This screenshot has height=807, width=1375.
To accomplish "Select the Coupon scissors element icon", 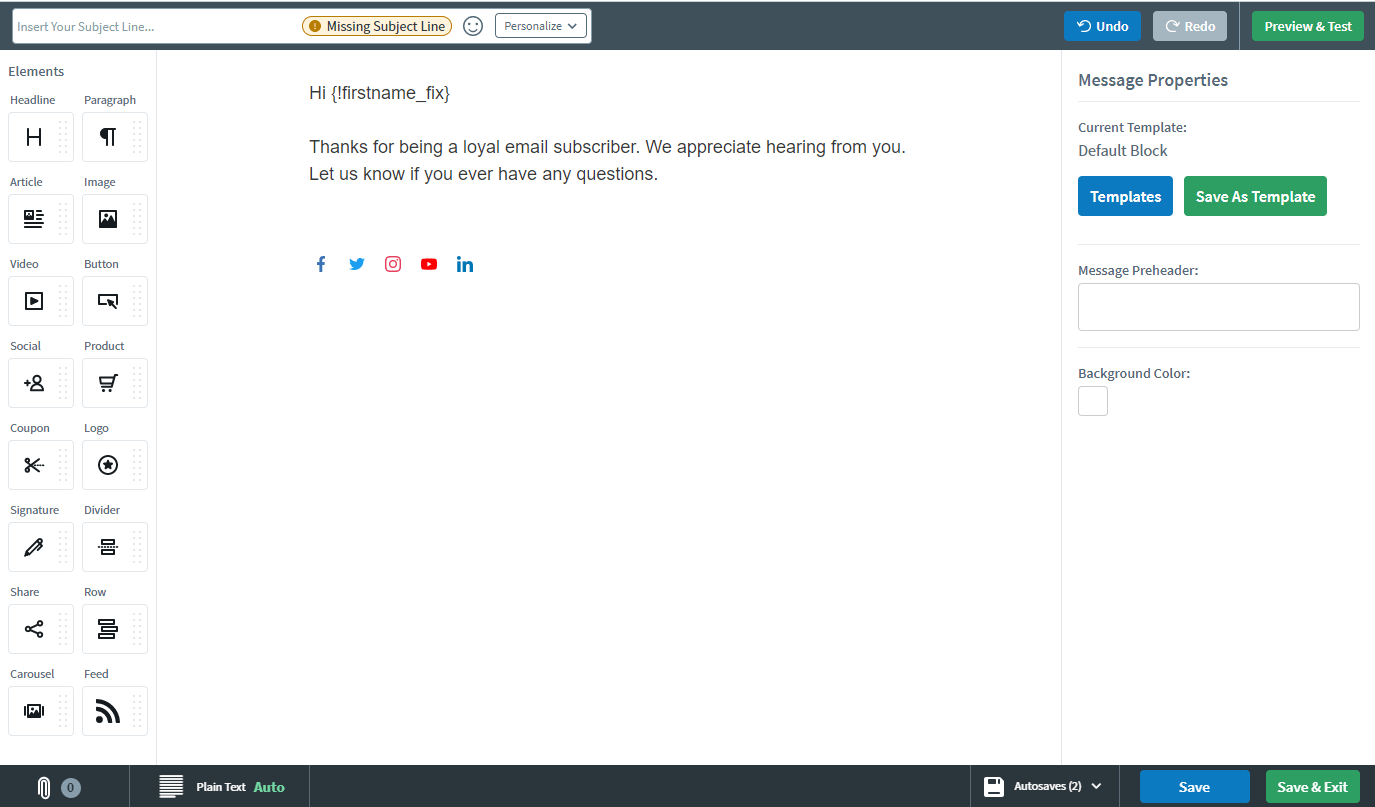I will click(34, 465).
